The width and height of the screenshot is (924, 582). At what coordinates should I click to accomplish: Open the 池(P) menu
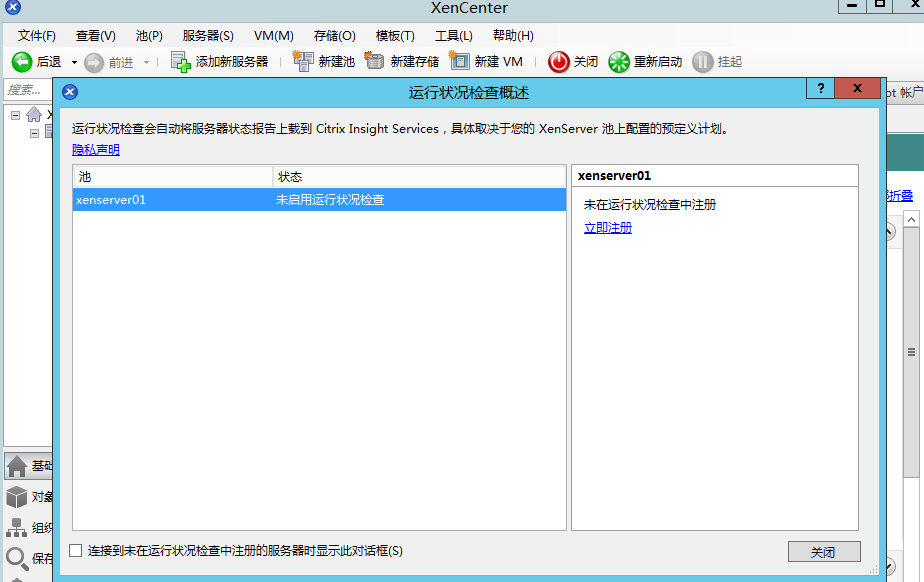(x=149, y=36)
